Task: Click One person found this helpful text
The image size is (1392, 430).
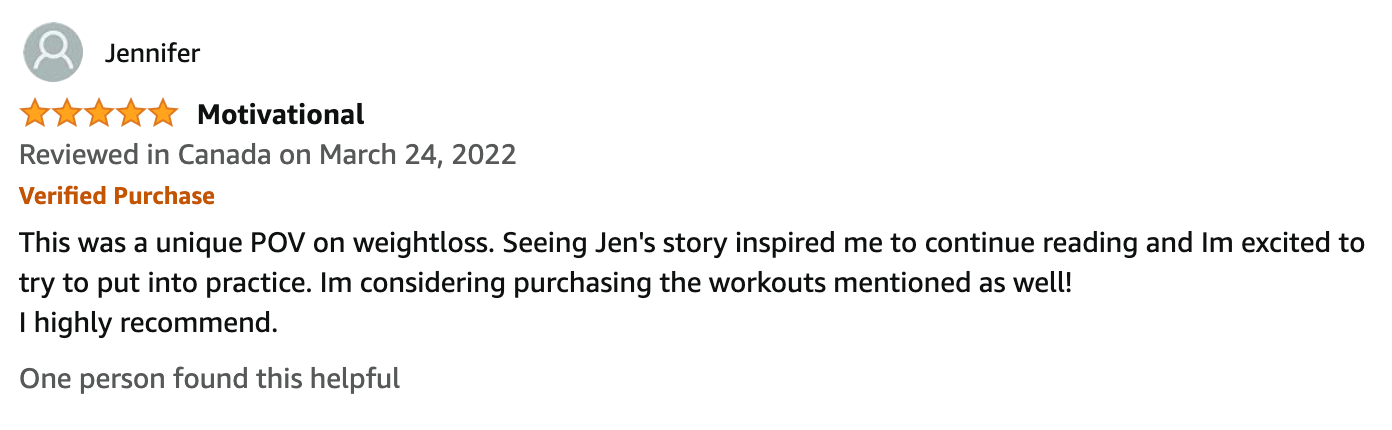Action: pos(210,379)
